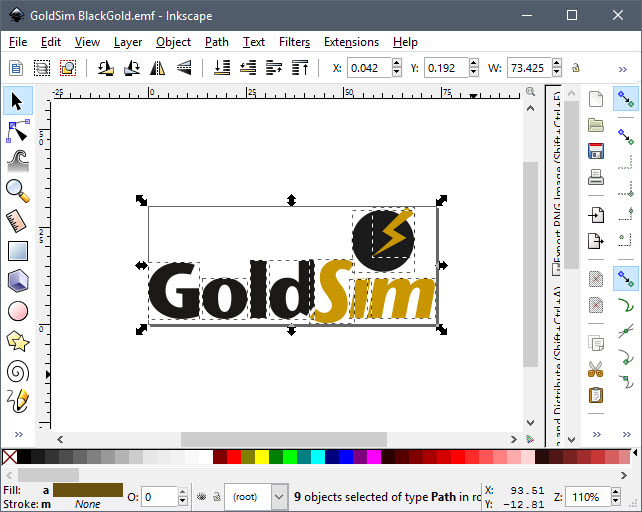Screen dimensions: 642x512
Task: Open the File menu
Action: coord(18,42)
